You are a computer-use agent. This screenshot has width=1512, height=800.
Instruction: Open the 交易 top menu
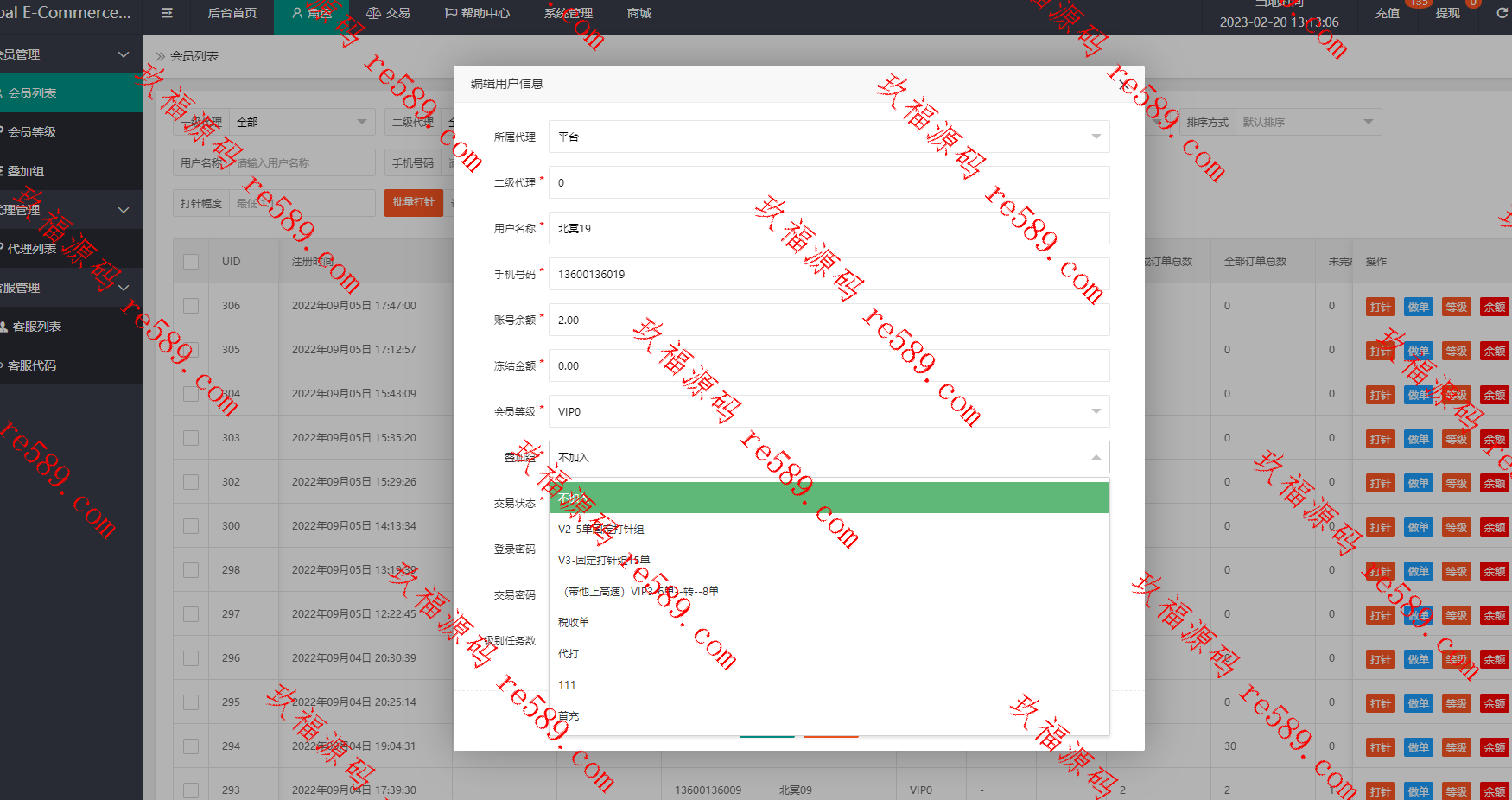point(388,13)
